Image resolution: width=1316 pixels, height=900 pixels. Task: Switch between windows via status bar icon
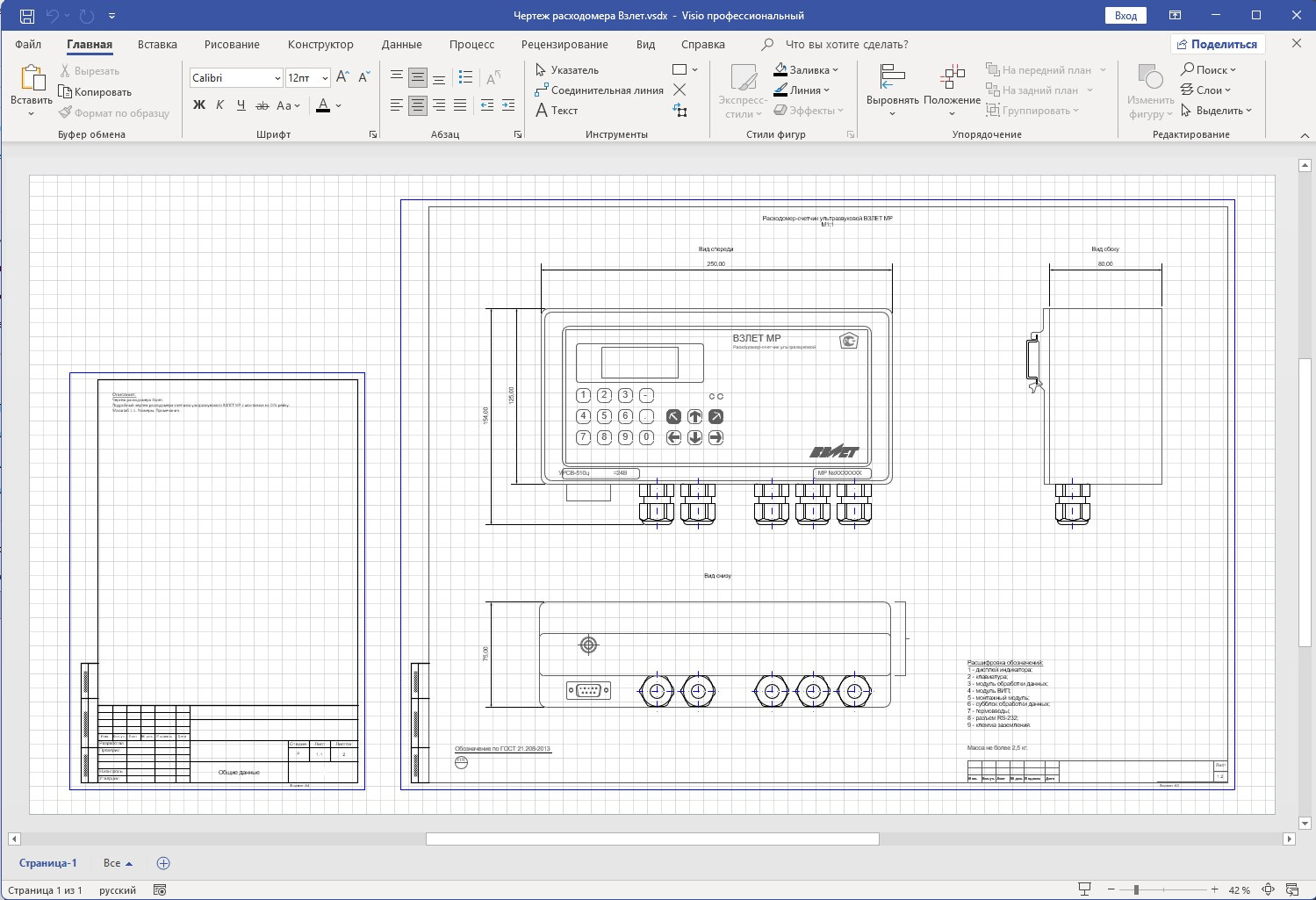[1293, 889]
